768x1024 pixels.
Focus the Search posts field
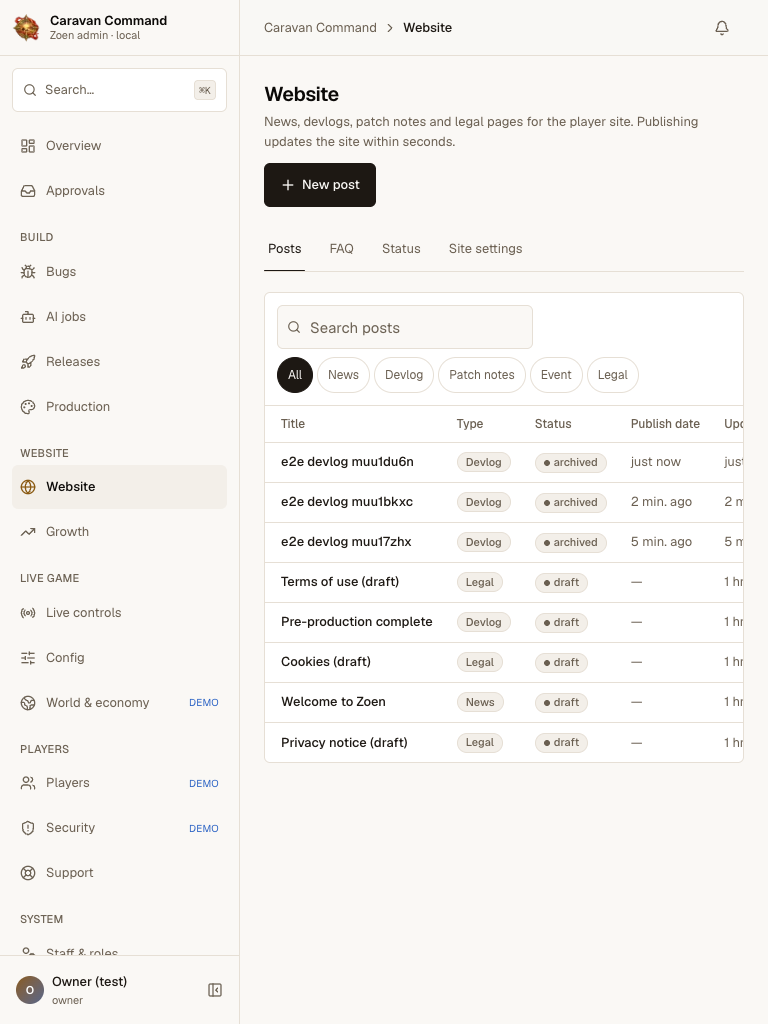pyautogui.click(x=405, y=327)
